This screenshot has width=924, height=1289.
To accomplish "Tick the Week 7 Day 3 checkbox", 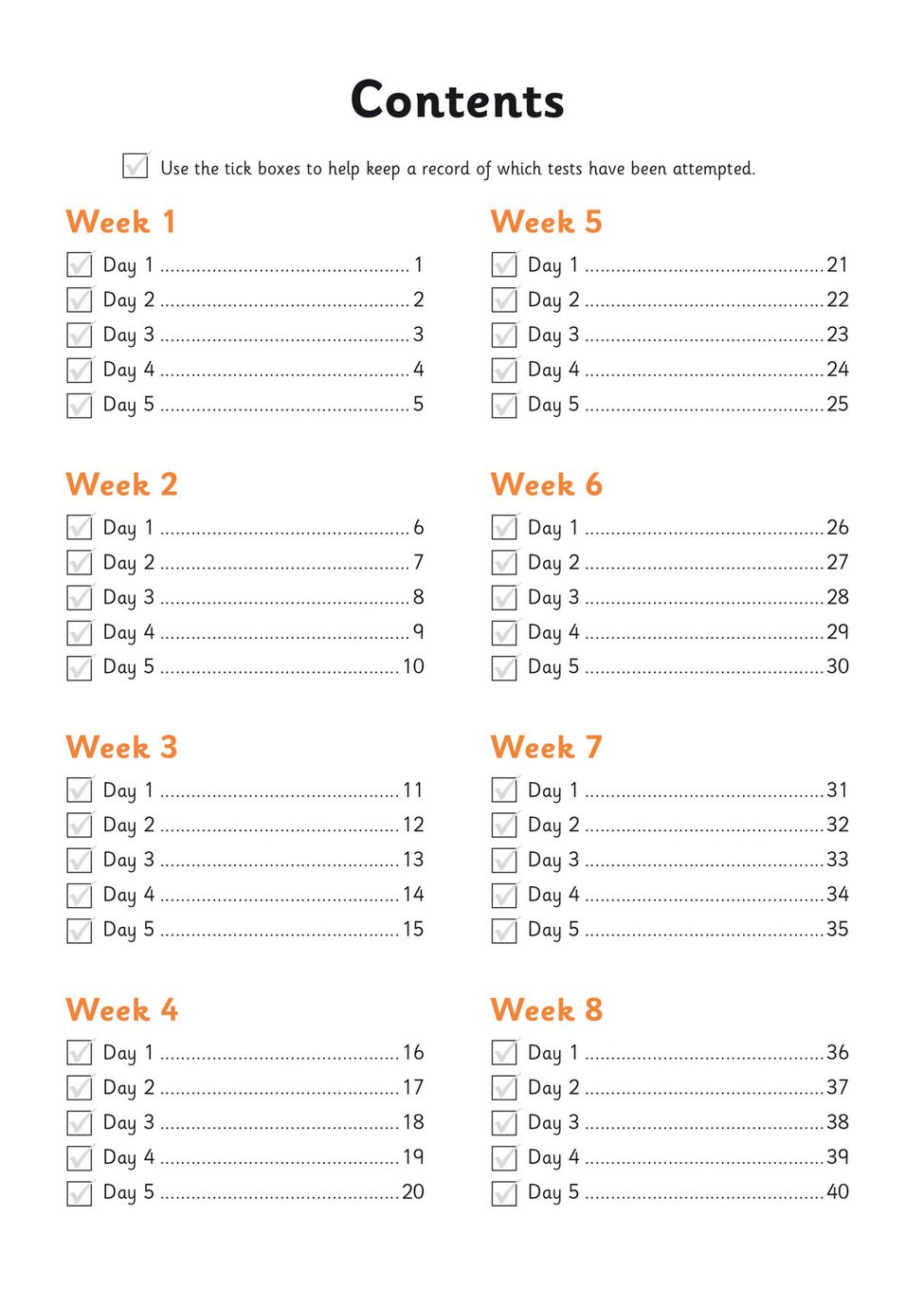I will 504,861.
